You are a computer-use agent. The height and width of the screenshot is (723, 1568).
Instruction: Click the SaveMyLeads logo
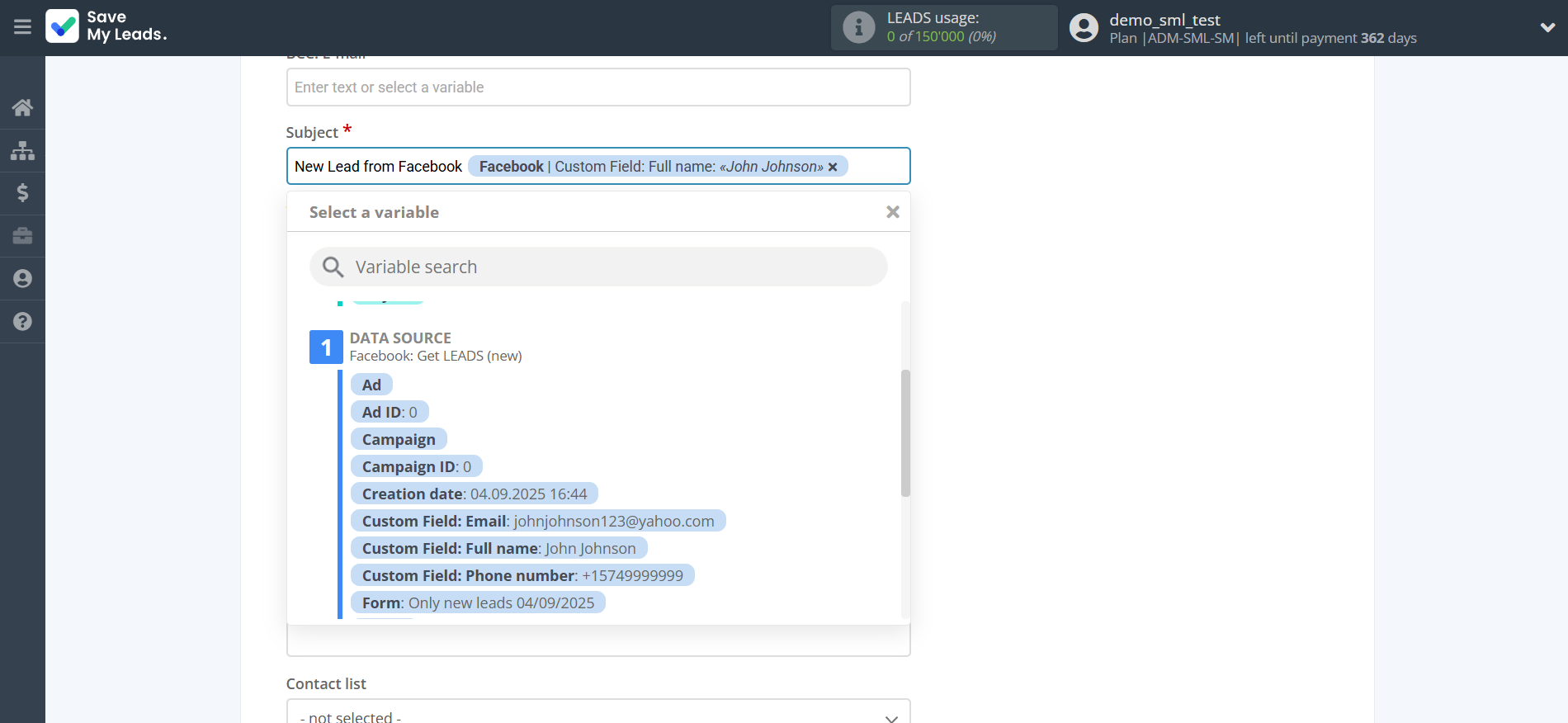click(106, 26)
